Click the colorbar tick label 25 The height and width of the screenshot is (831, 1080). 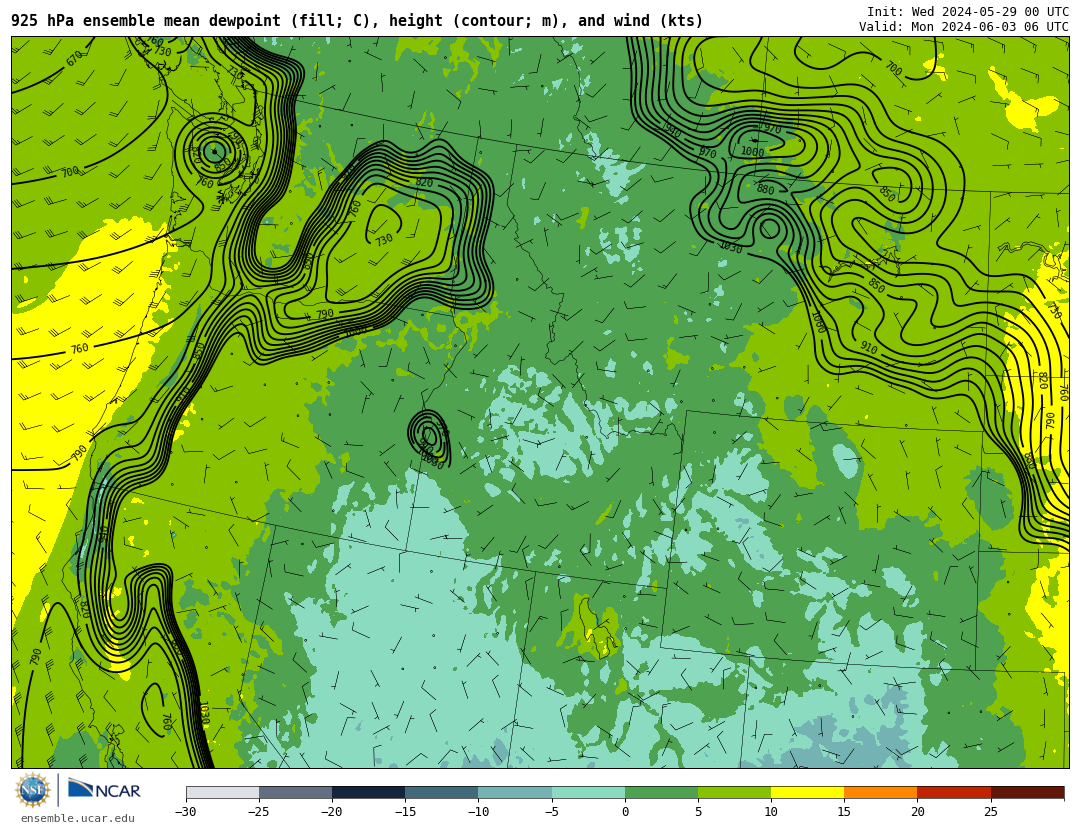[x=990, y=812]
